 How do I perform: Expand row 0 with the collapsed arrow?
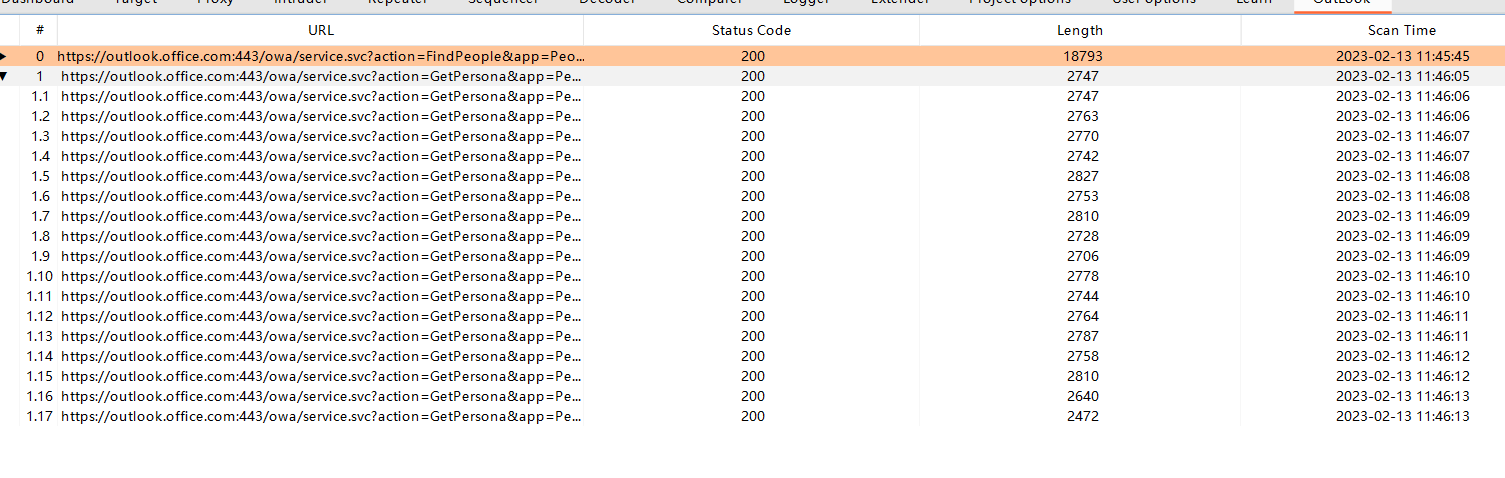click(4, 56)
